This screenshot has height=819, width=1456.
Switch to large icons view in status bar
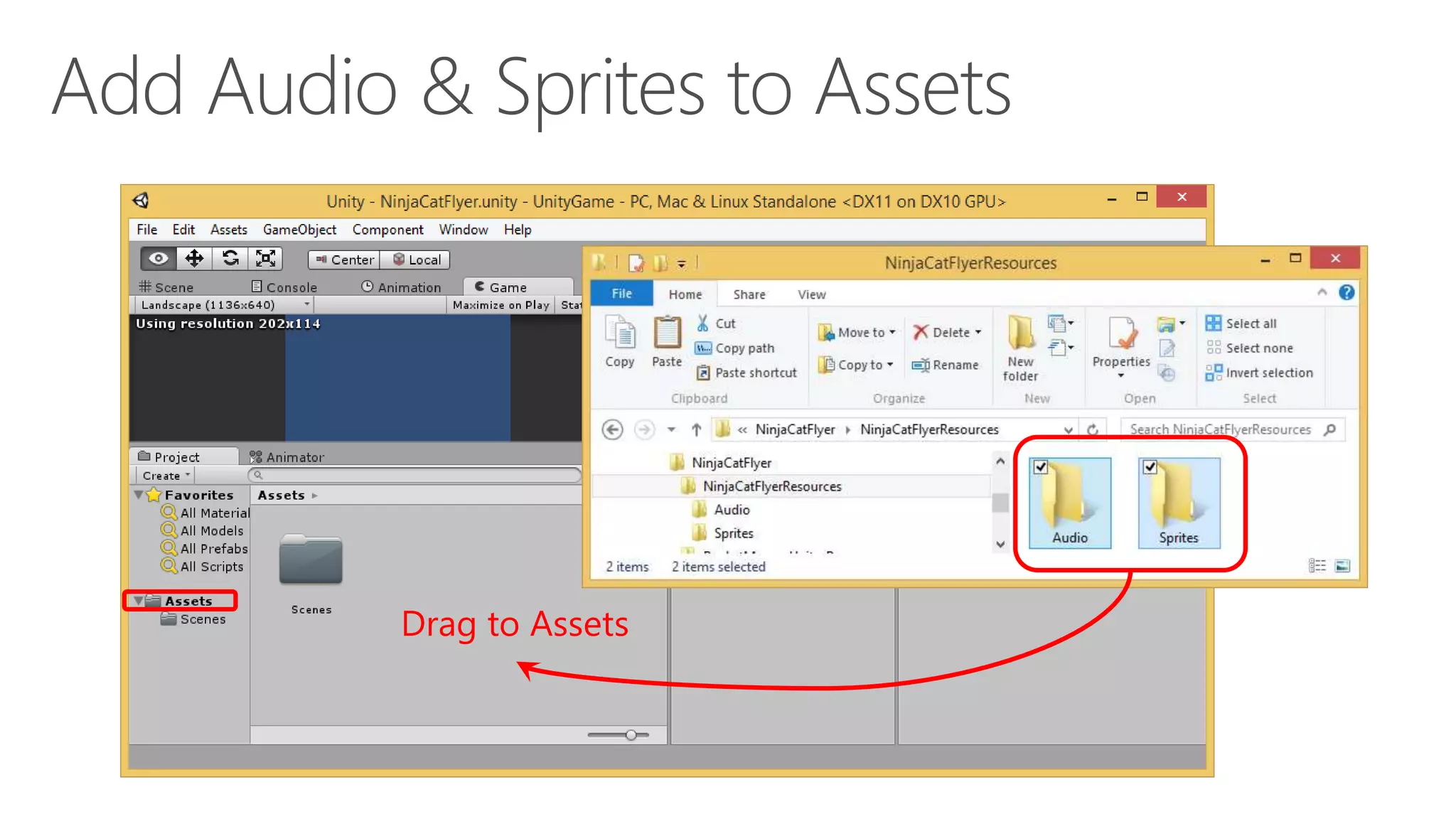pyautogui.click(x=1342, y=566)
